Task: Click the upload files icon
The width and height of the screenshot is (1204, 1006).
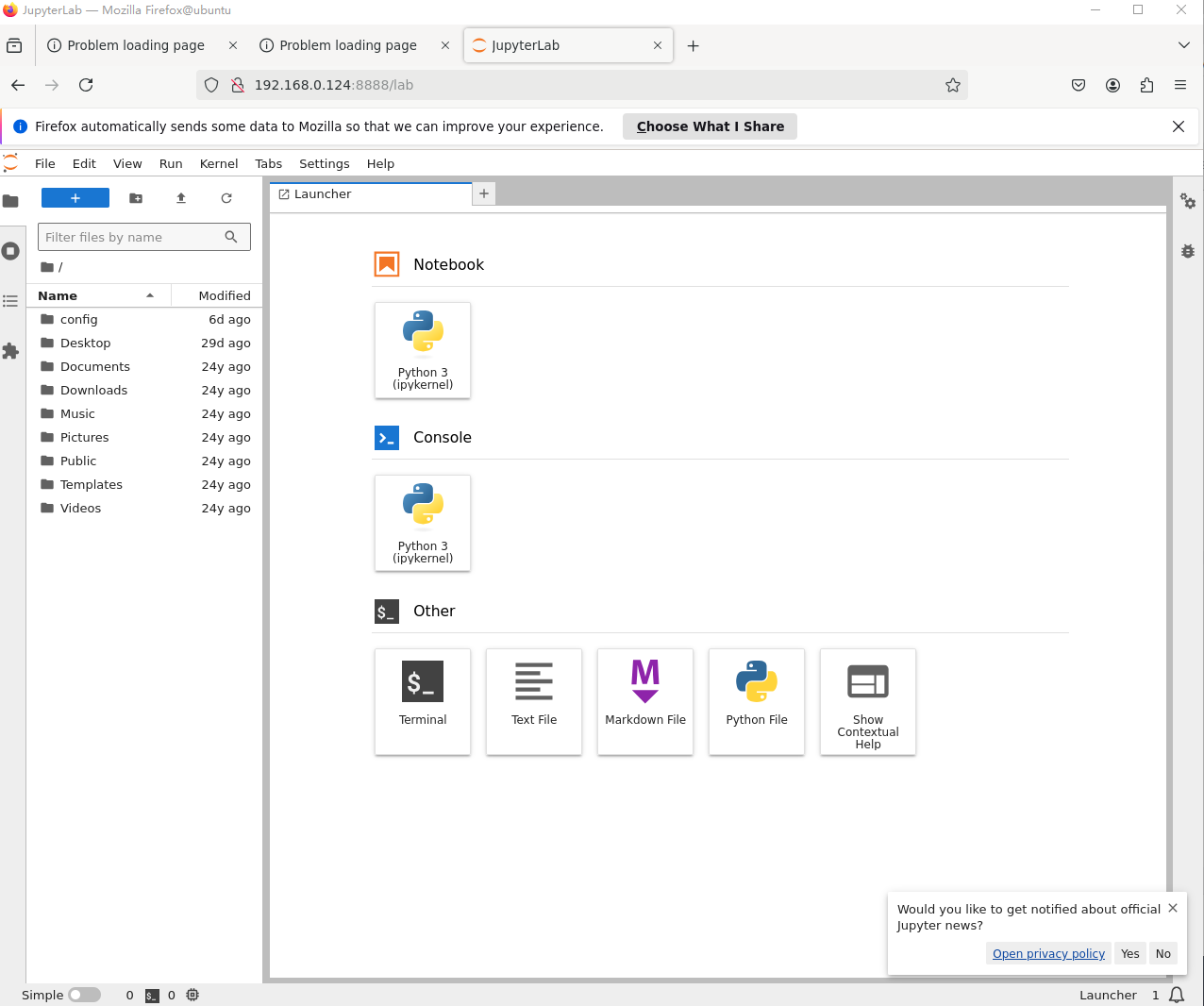Action: (181, 198)
